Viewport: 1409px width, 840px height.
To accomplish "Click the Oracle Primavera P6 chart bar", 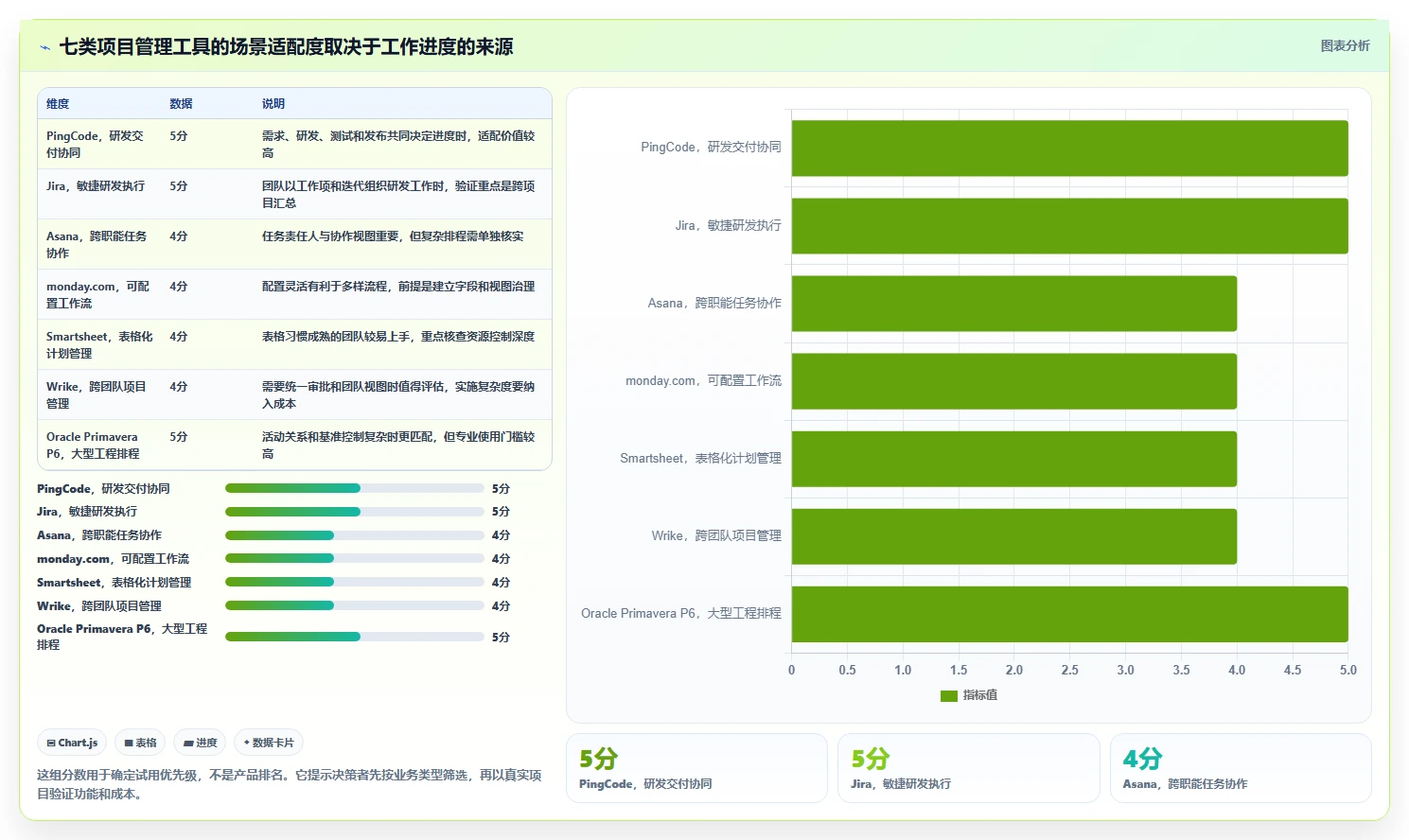I will 1069,614.
